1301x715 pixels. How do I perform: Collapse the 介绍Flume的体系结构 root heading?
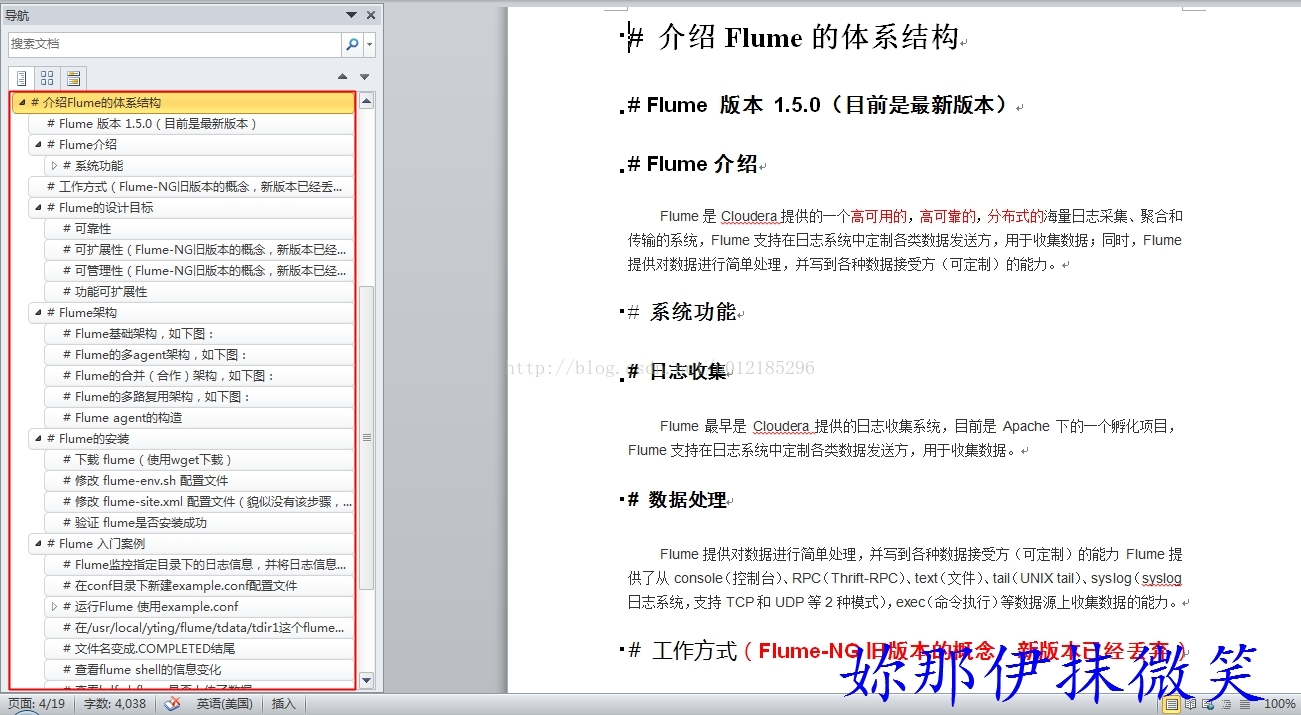click(22, 103)
